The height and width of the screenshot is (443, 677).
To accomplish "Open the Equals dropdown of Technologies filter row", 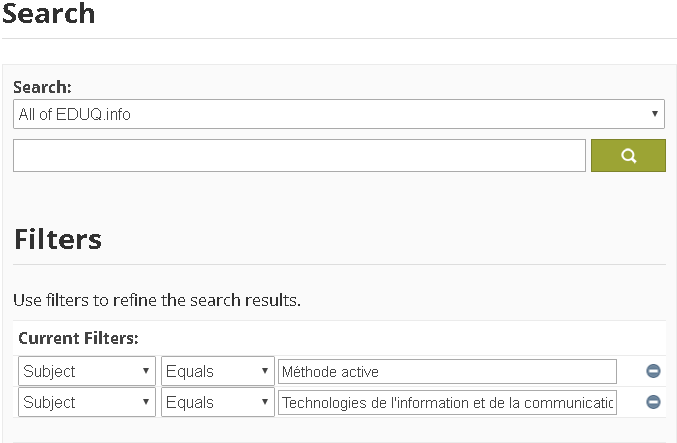I will point(218,402).
